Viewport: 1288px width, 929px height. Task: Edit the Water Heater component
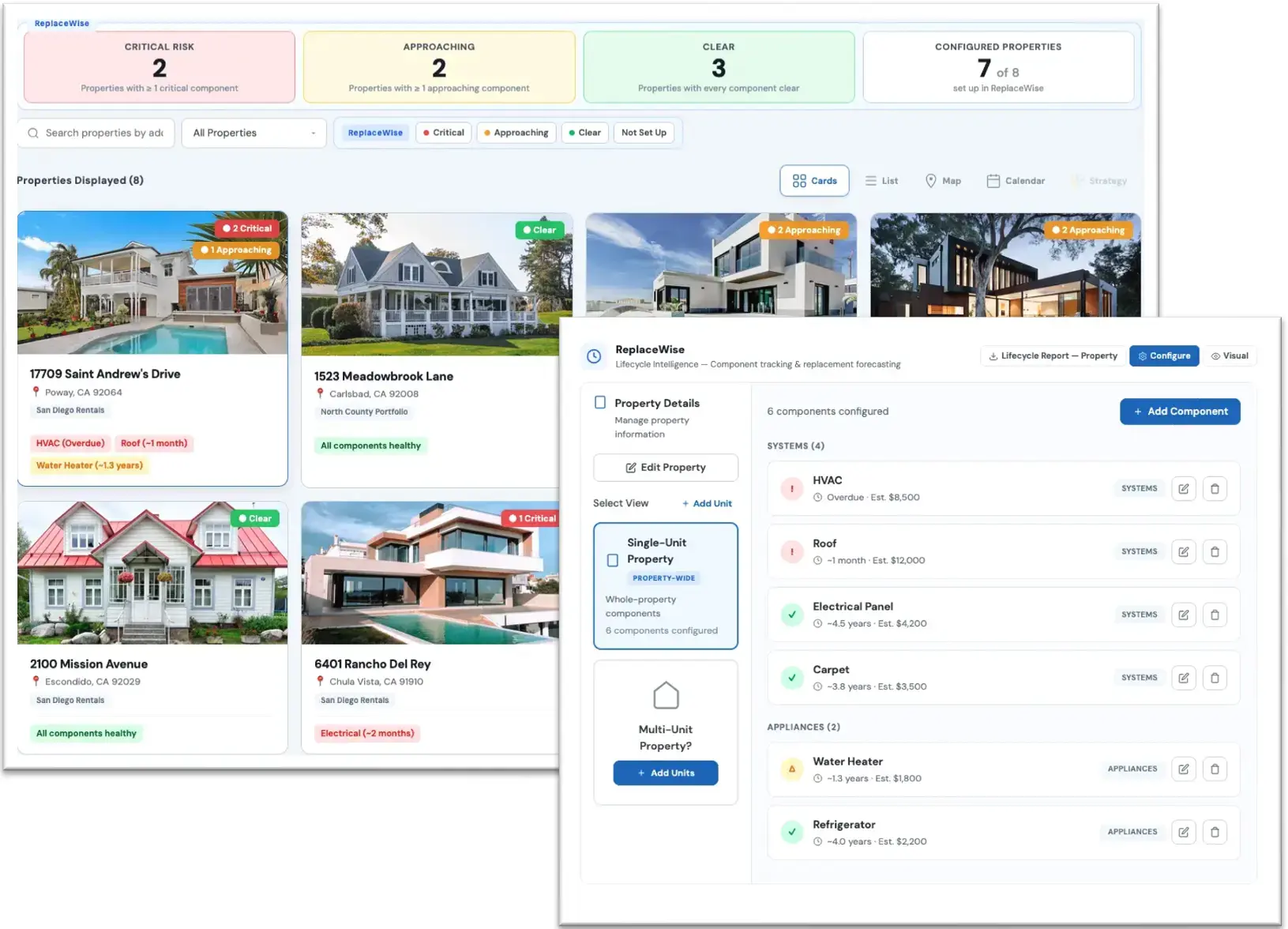pyautogui.click(x=1183, y=769)
